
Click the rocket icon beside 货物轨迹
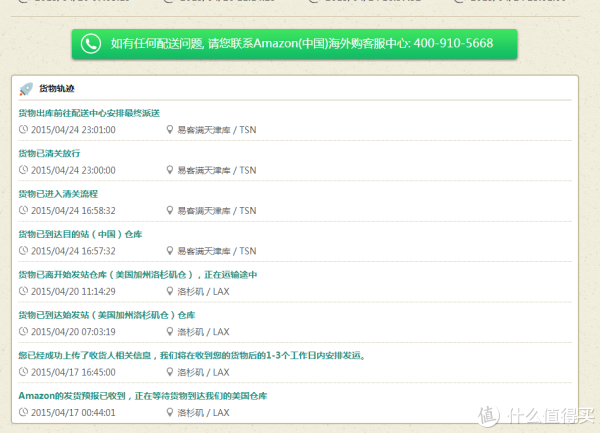coord(26,89)
